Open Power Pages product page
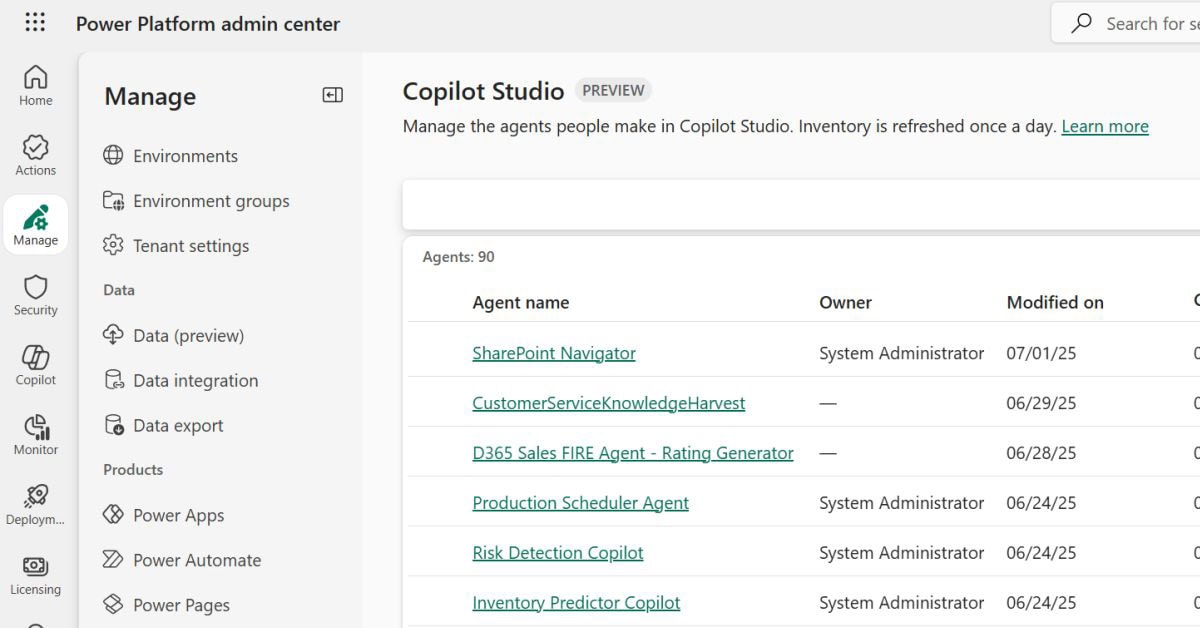 [181, 606]
